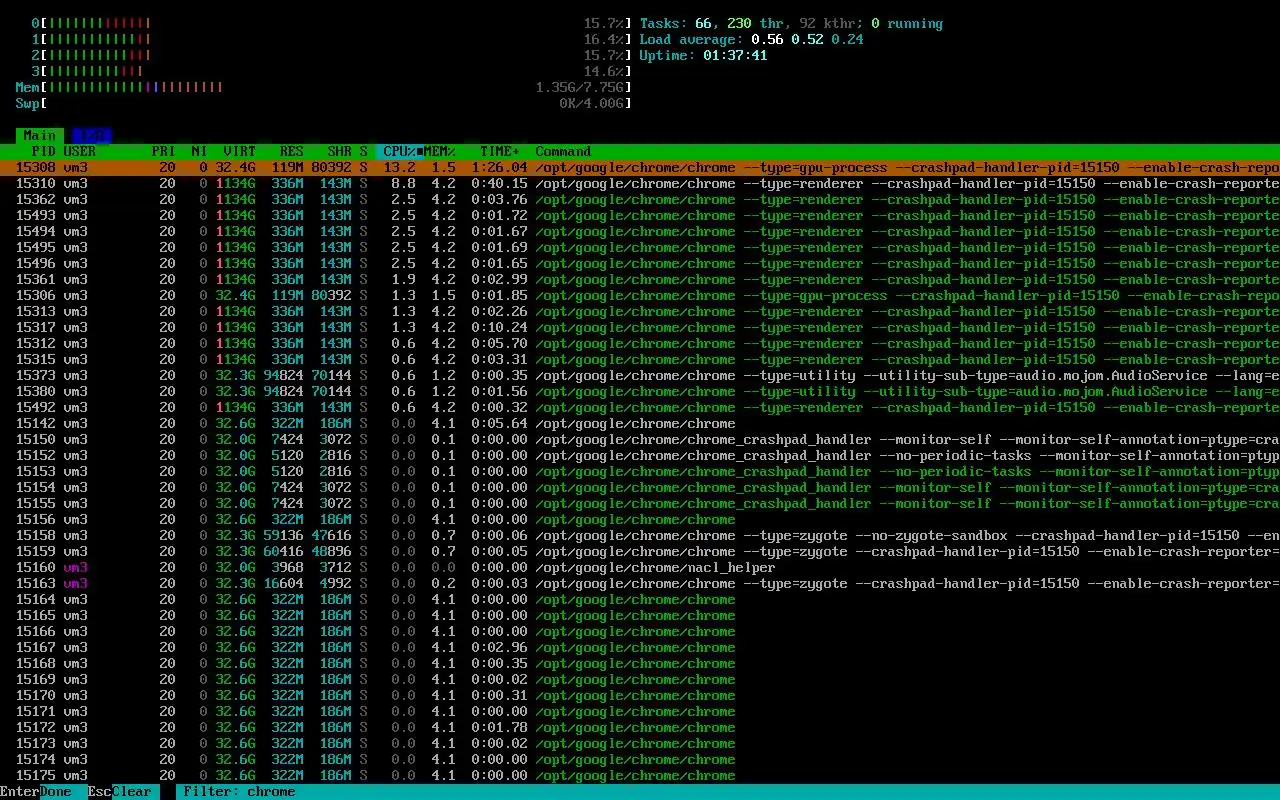Select renderer row with PID 15492

[640, 407]
